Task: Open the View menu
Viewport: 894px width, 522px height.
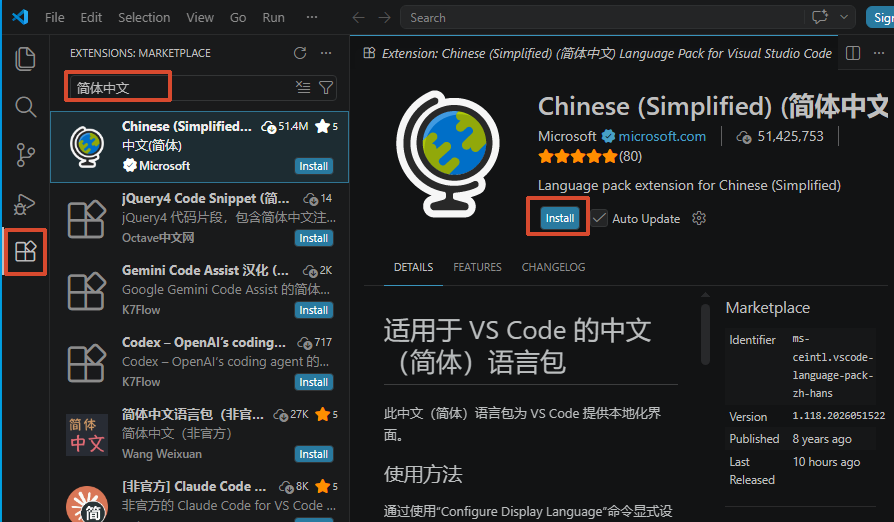Action: pyautogui.click(x=200, y=18)
